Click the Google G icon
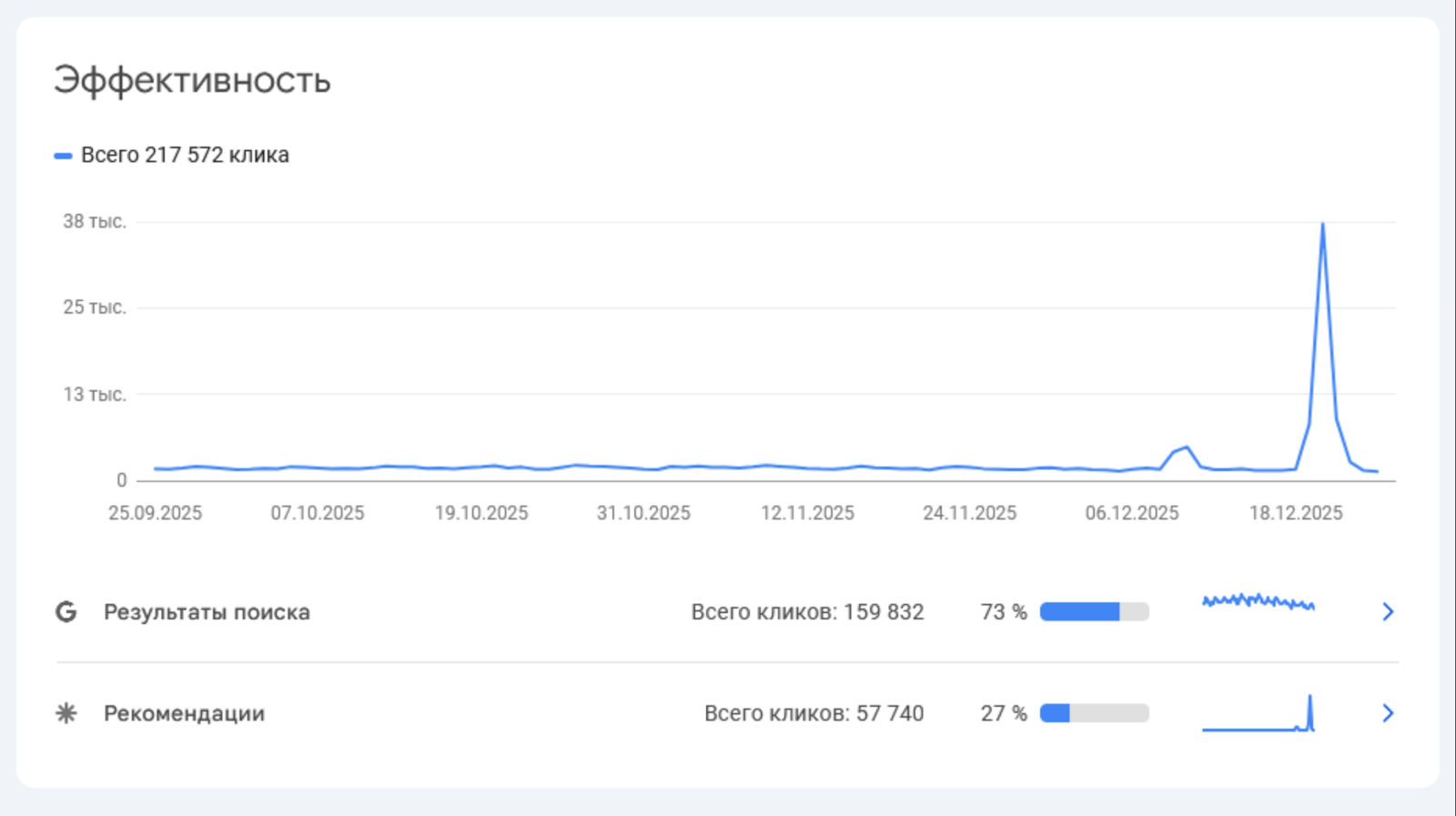Image resolution: width=1456 pixels, height=816 pixels. 66,612
